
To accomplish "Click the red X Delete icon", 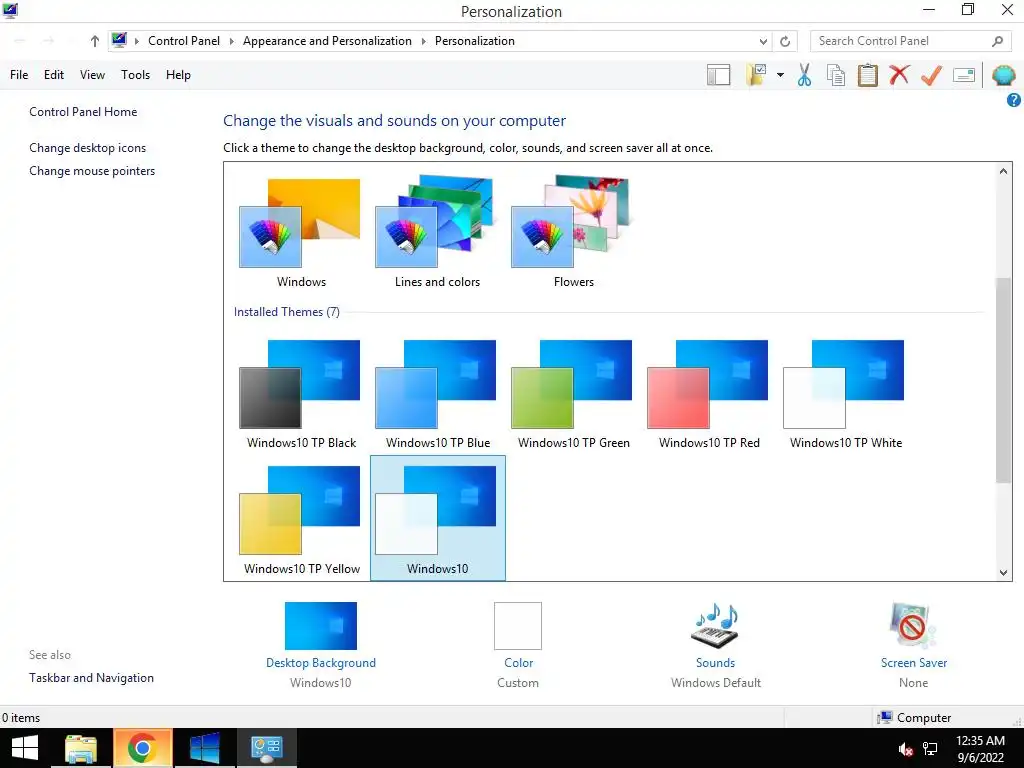I will (x=899, y=75).
